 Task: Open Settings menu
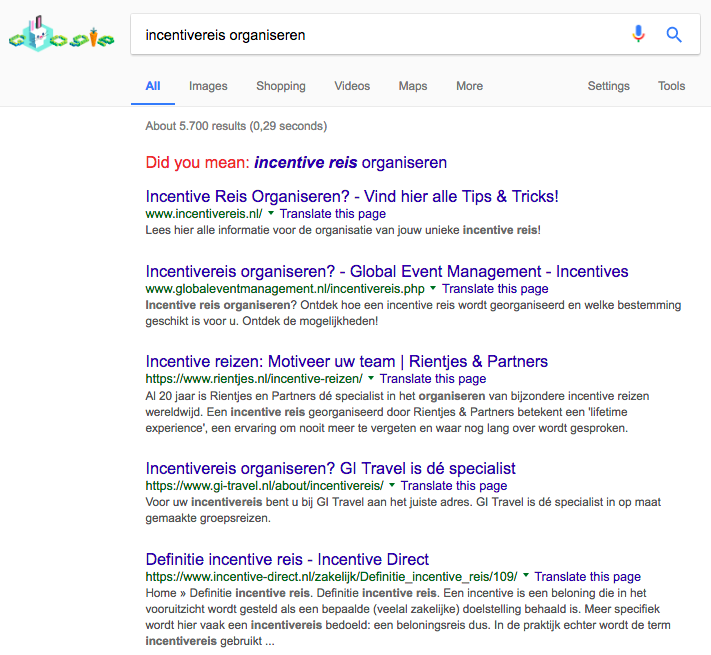tap(609, 86)
